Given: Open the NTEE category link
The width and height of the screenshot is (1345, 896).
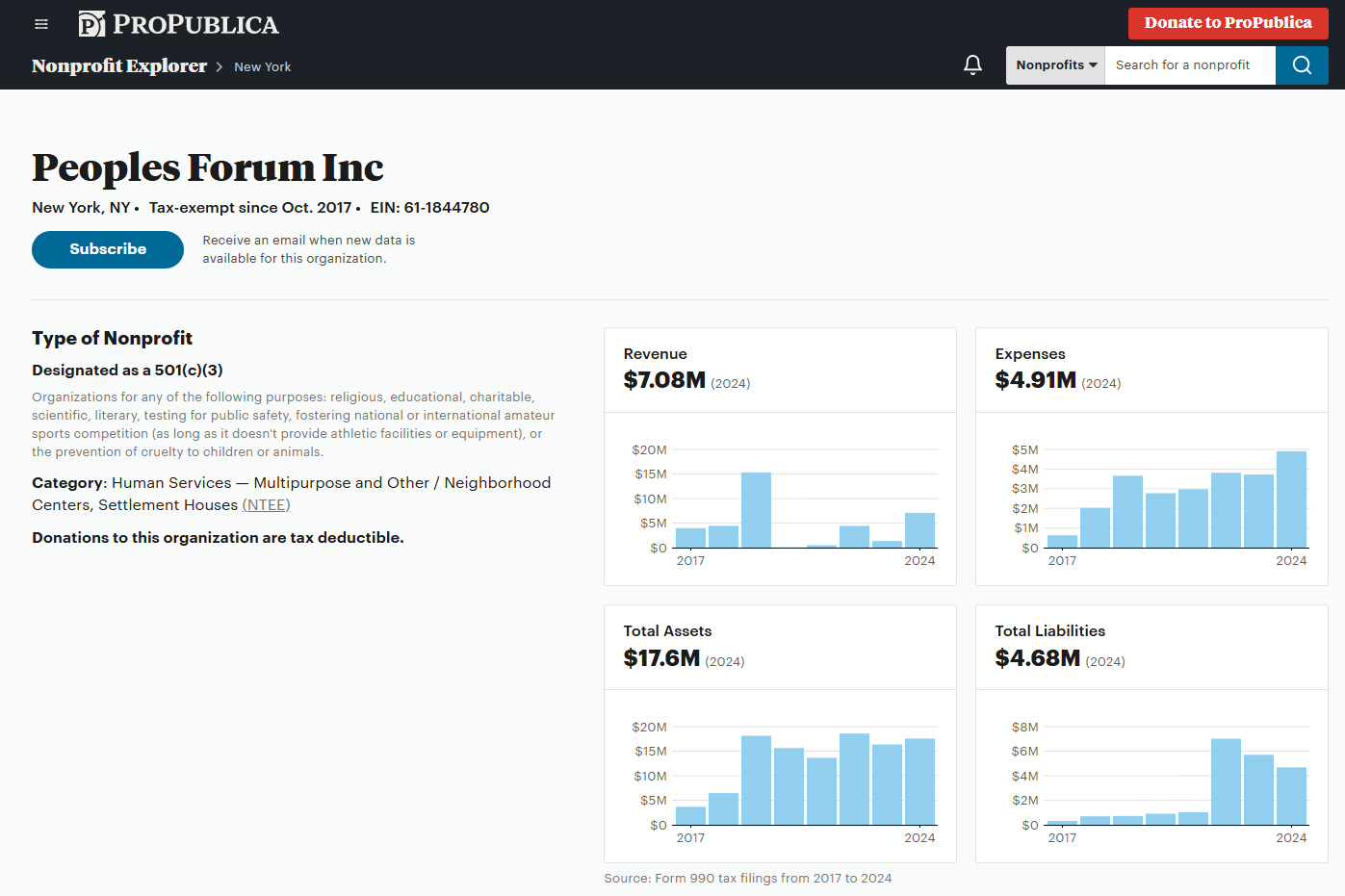Looking at the screenshot, I should [266, 505].
